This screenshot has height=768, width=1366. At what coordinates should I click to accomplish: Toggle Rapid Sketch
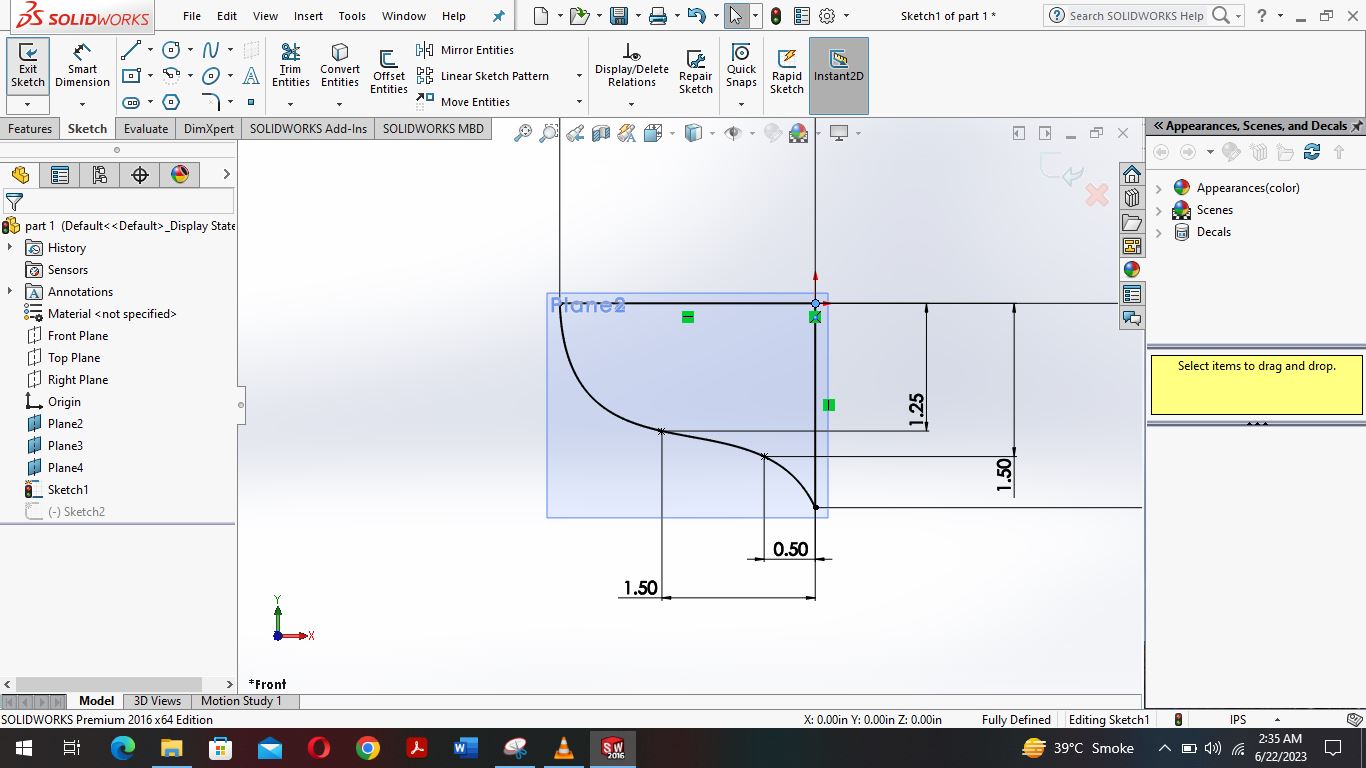coord(787,72)
